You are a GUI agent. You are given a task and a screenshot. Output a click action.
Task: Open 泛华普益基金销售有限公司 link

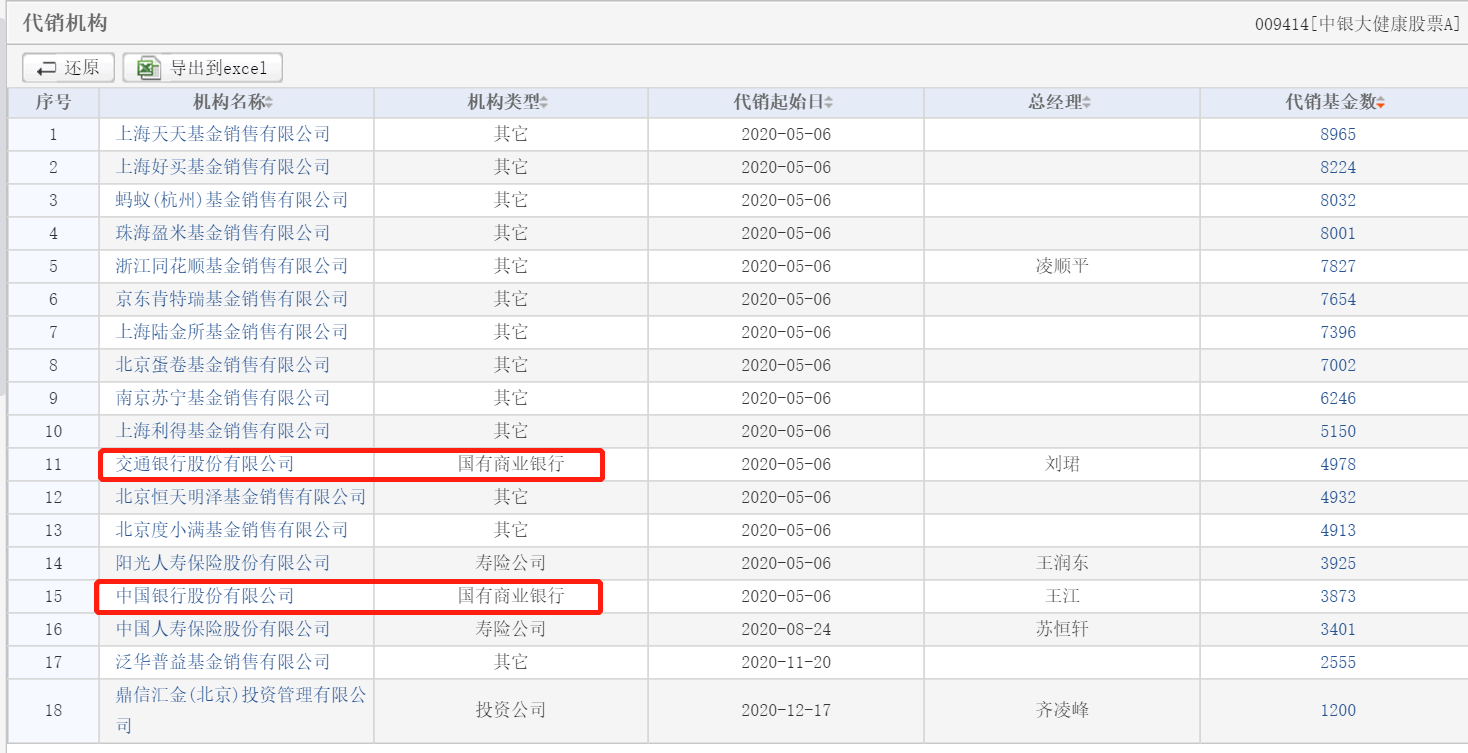tap(223, 662)
